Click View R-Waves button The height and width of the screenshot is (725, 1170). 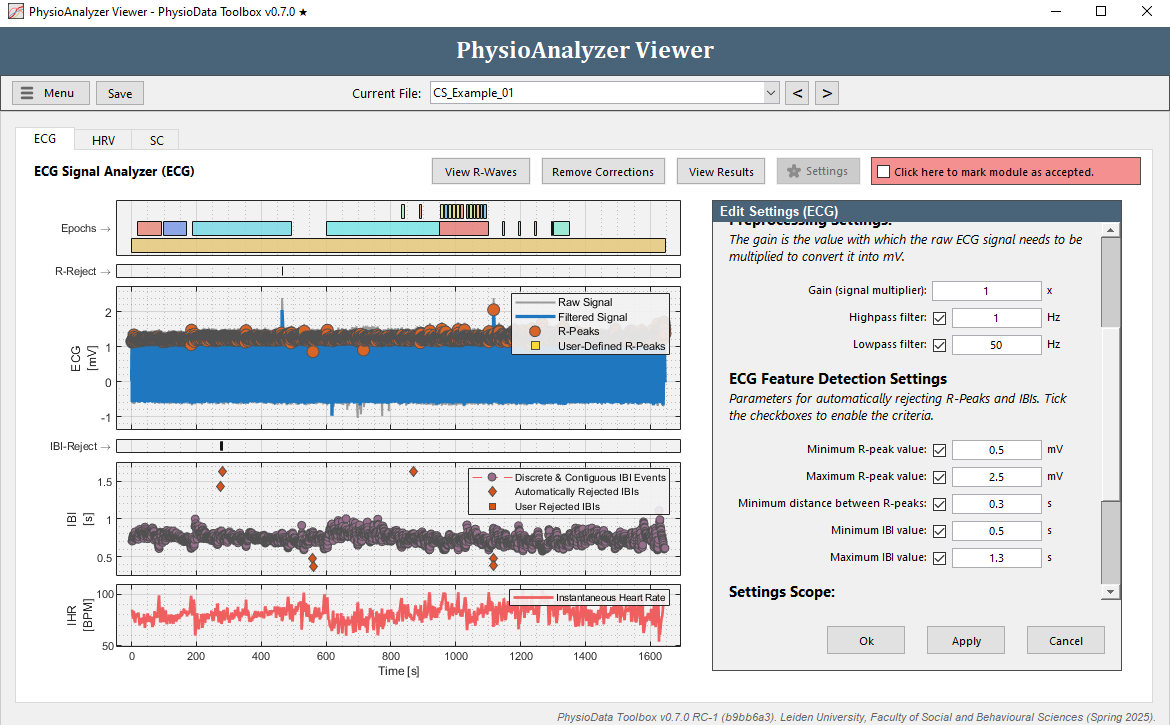coord(481,172)
